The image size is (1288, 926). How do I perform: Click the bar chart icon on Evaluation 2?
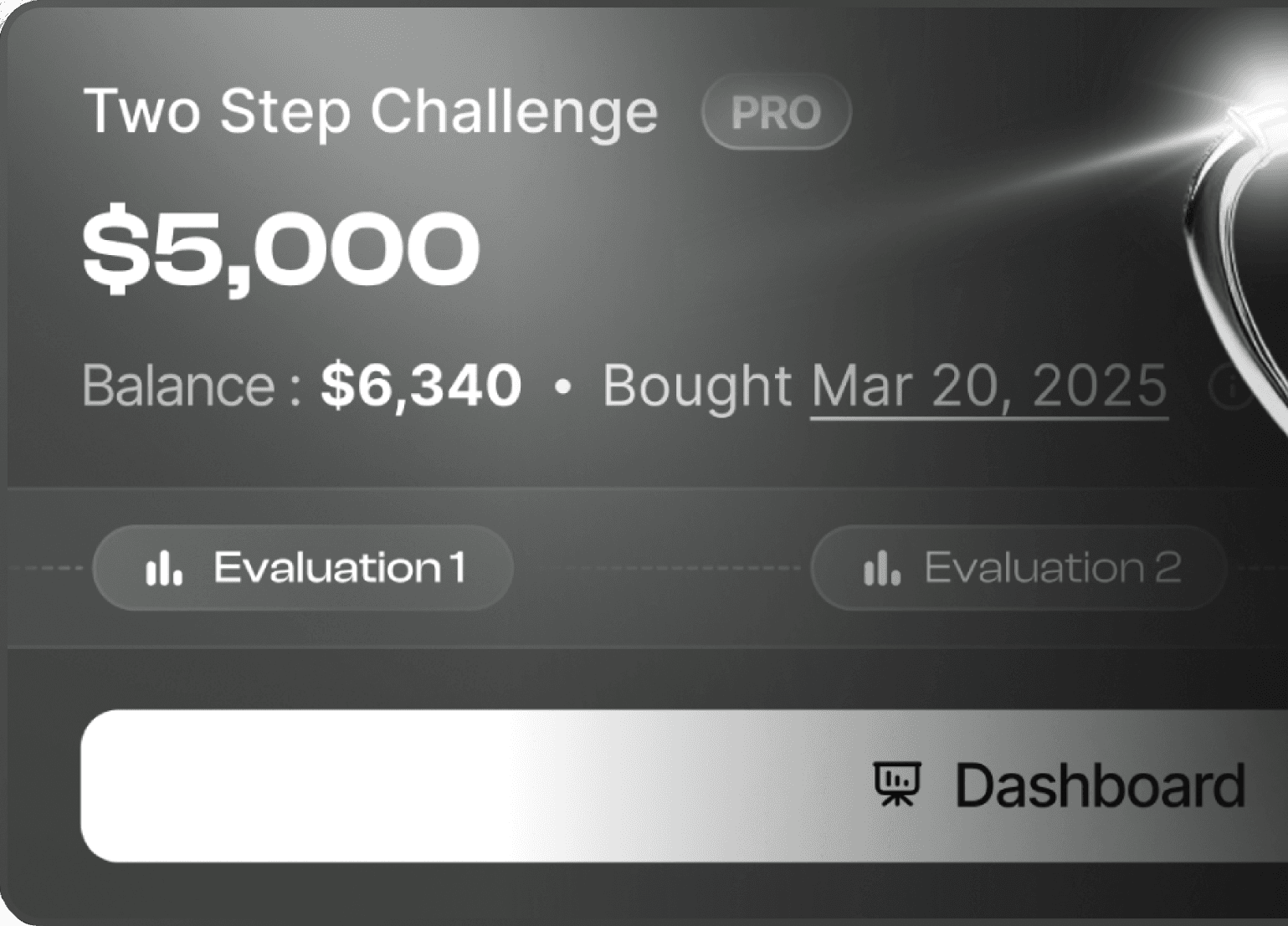point(880,568)
